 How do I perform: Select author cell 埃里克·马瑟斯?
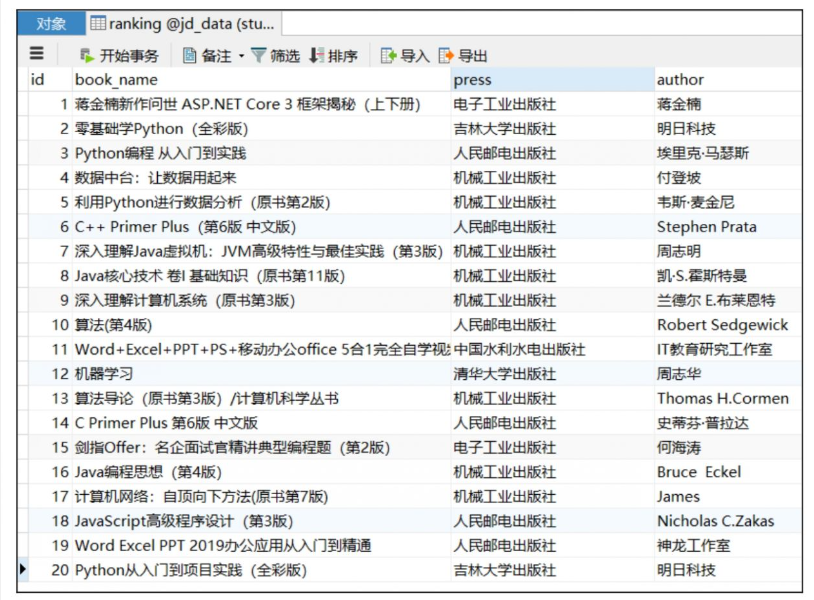(x=728, y=153)
